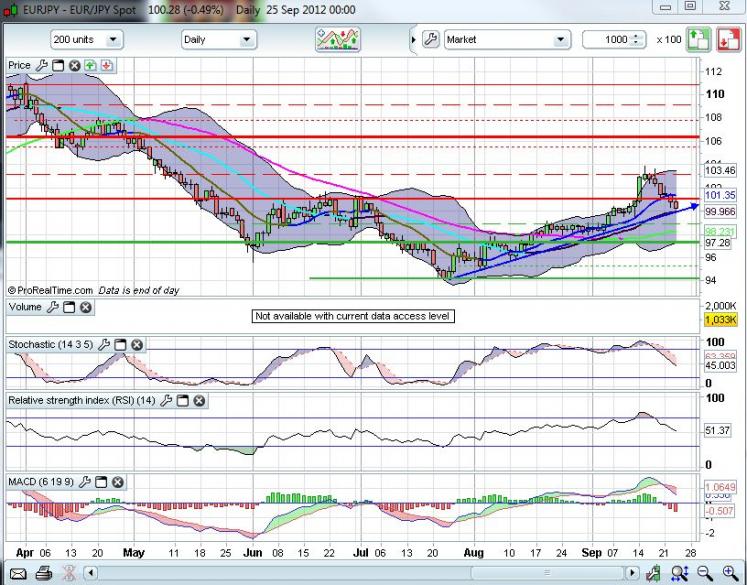Image resolution: width=747 pixels, height=585 pixels.
Task: Open Price panel settings wrench
Action: click(x=42, y=65)
